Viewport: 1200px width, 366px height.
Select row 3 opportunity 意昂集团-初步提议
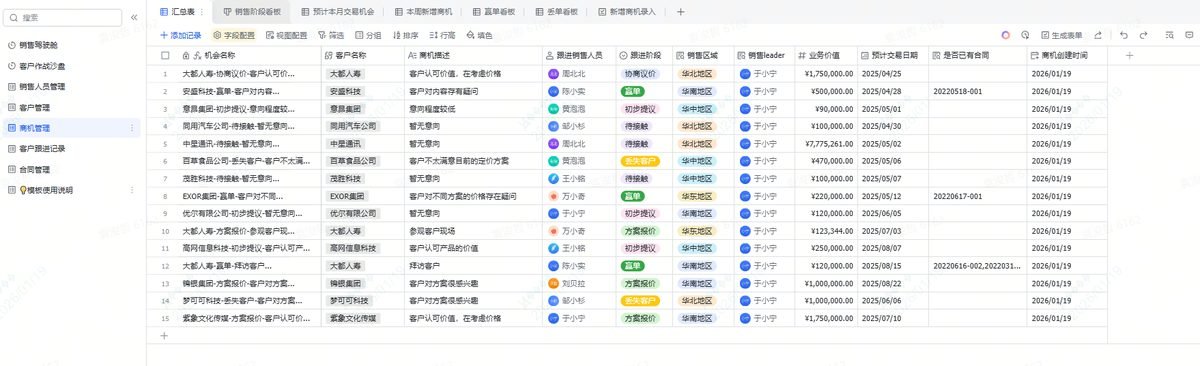251,108
